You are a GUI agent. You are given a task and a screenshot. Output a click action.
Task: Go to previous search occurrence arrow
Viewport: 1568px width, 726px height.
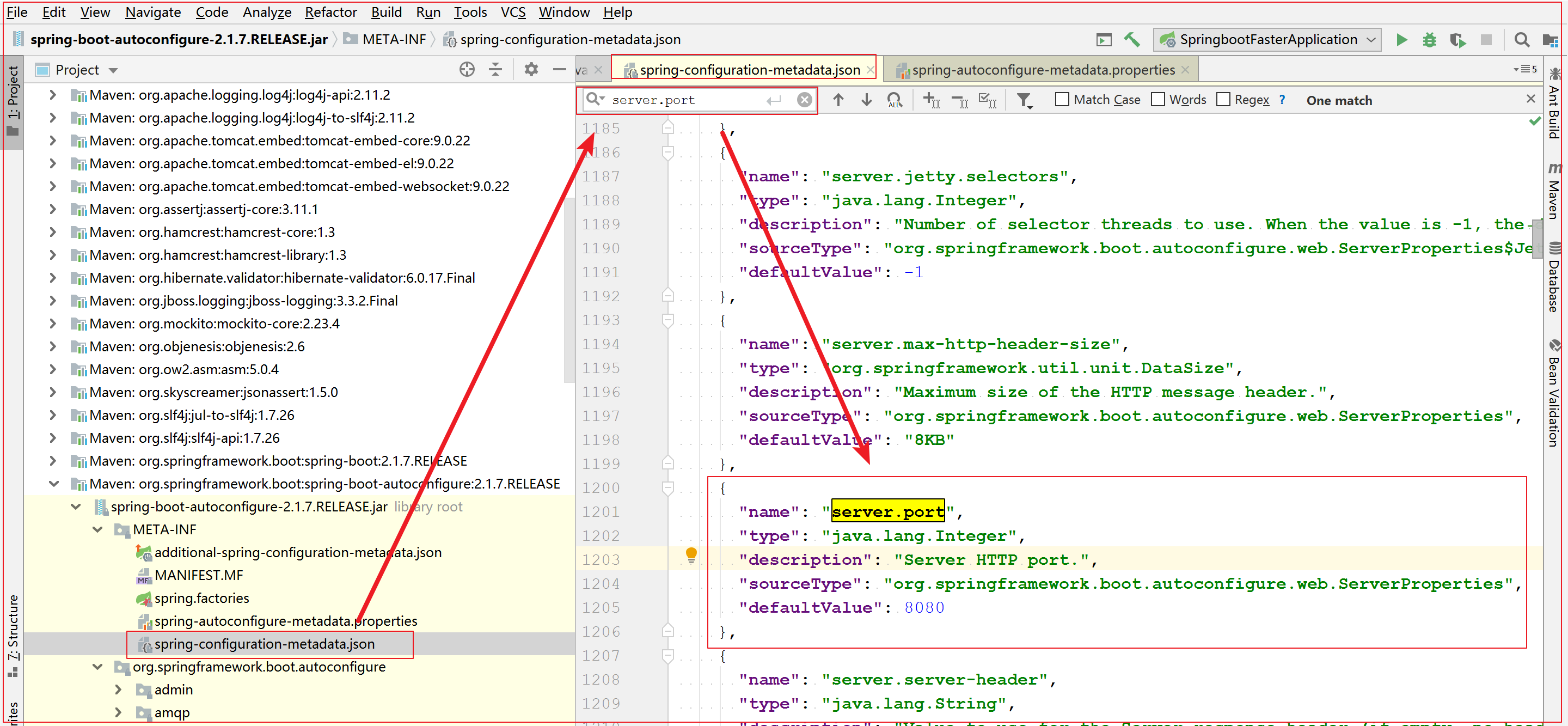838,100
